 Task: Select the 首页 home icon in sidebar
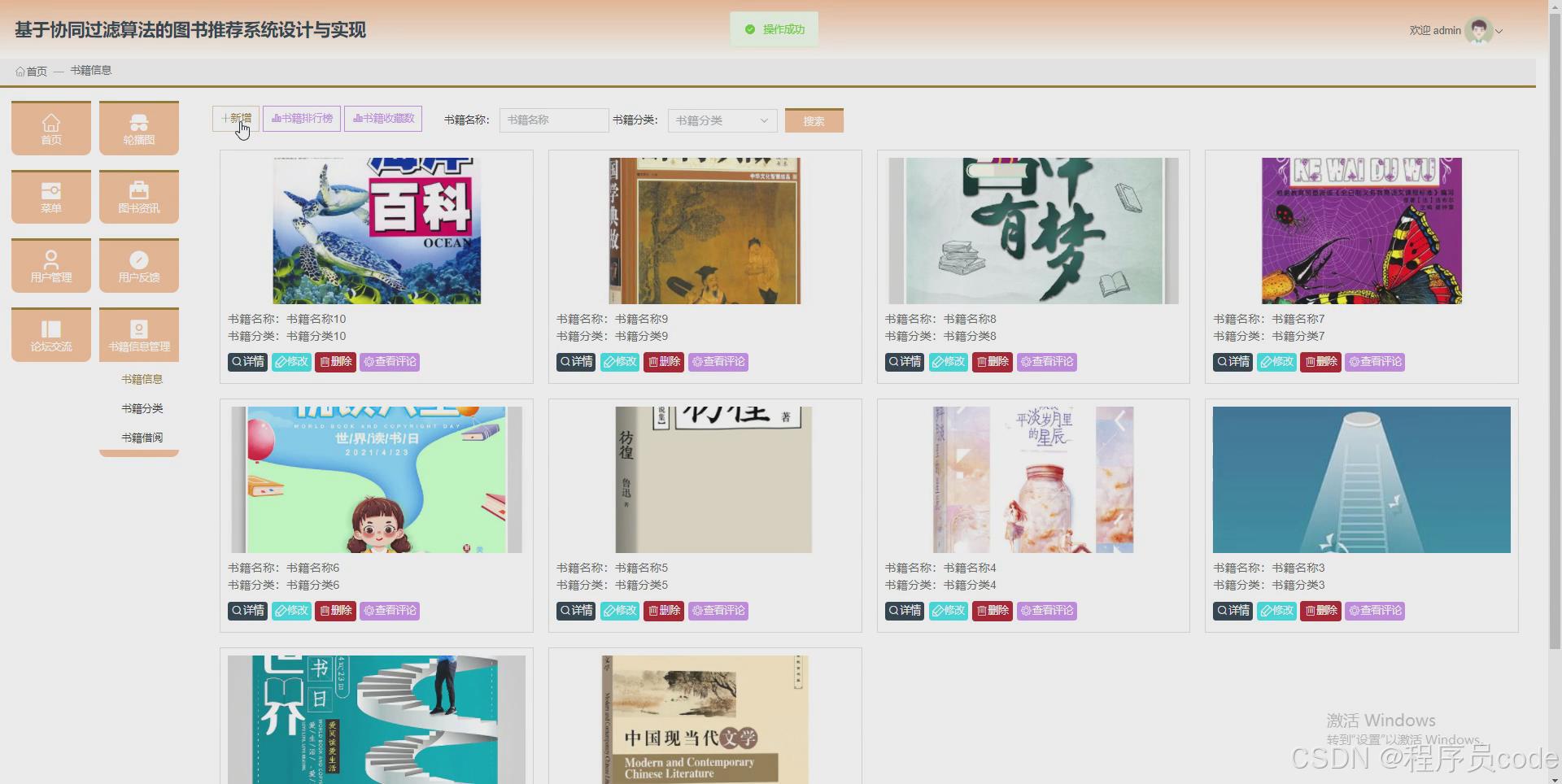pyautogui.click(x=50, y=128)
